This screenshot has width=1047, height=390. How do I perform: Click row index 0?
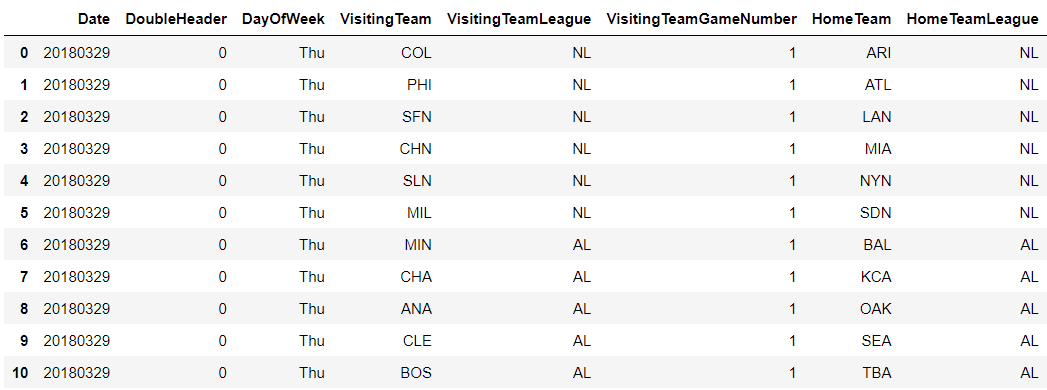coord(24,53)
